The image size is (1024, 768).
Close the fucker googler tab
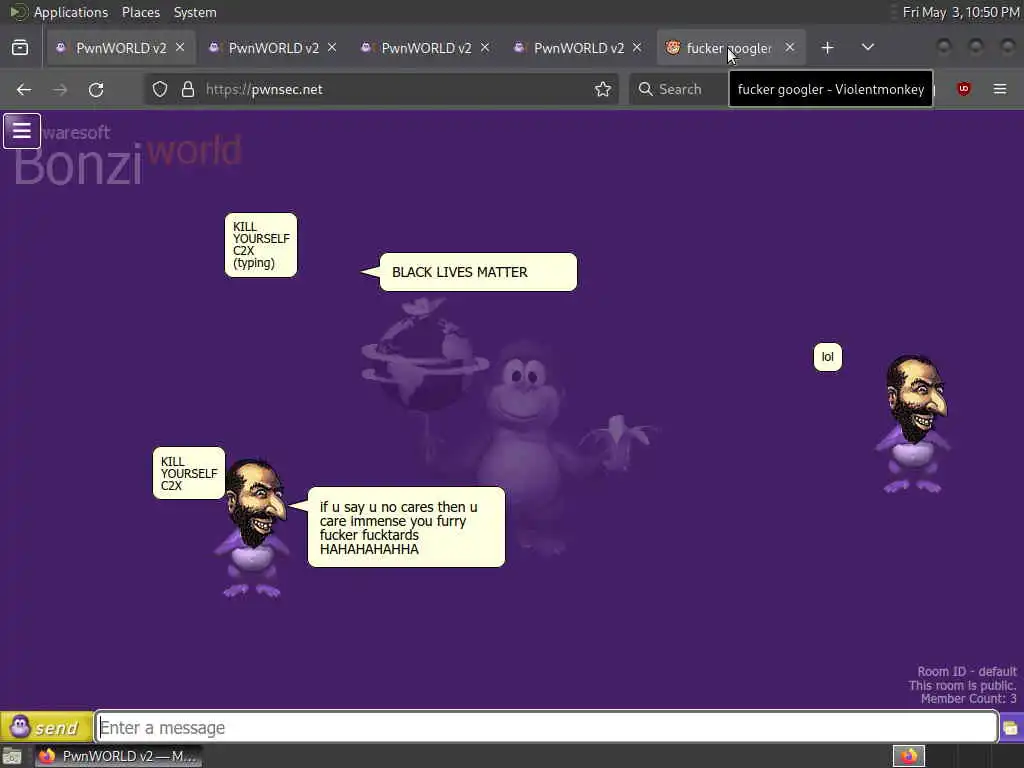790,48
